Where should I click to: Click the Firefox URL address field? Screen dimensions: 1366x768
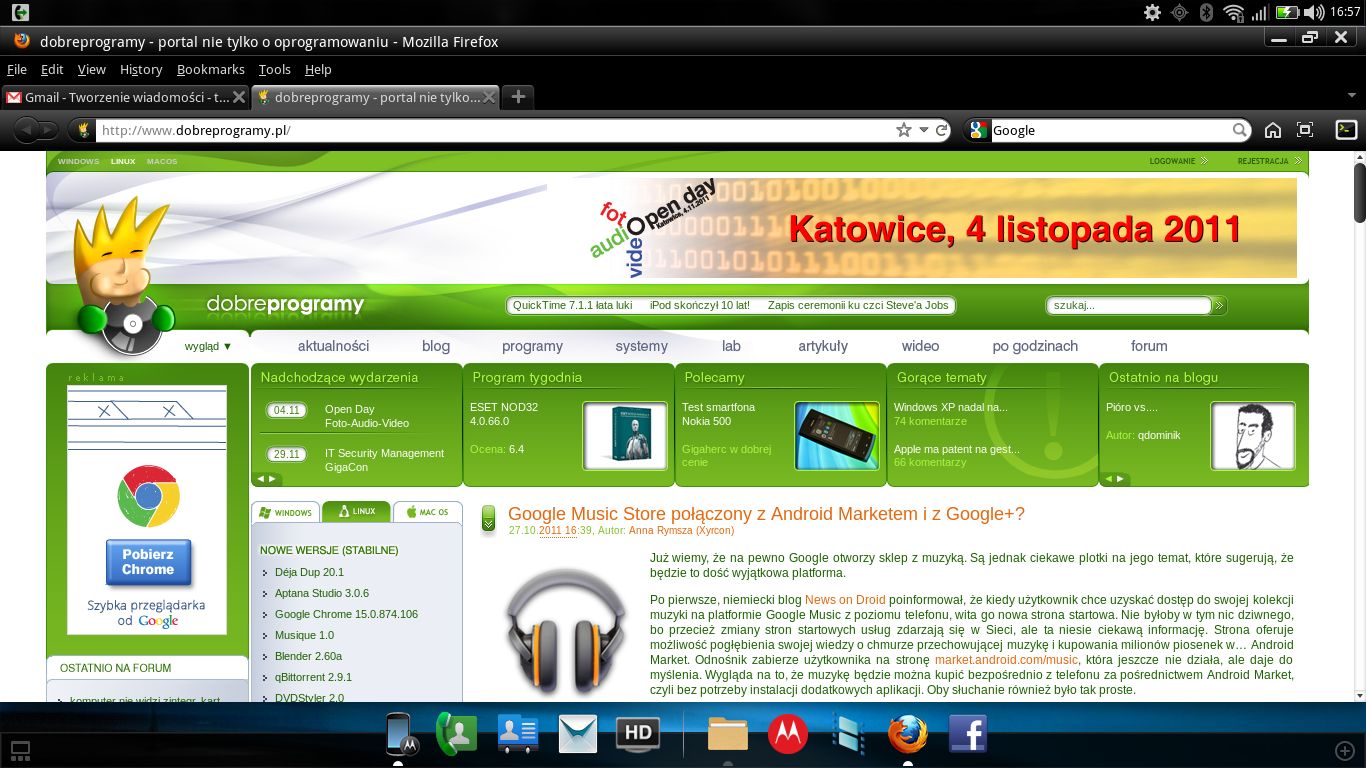click(494, 130)
